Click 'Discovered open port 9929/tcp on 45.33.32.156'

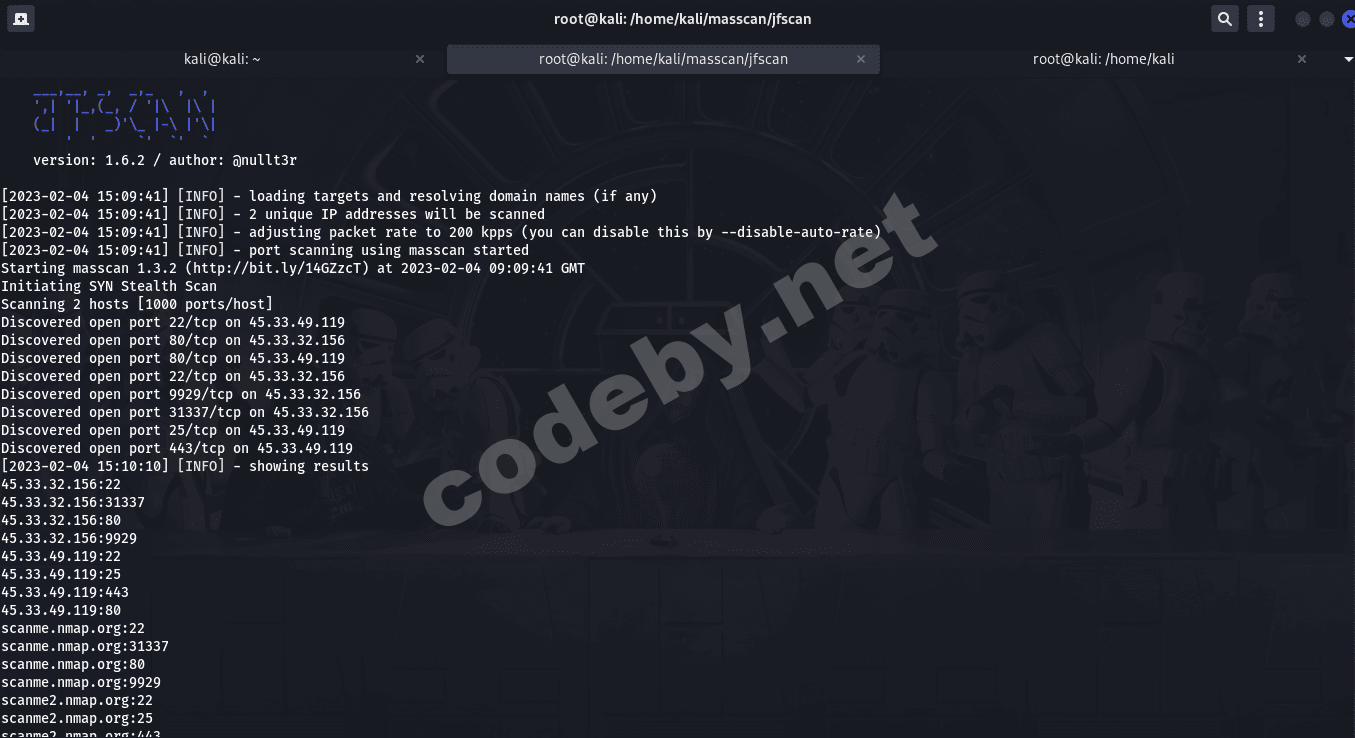(x=181, y=394)
